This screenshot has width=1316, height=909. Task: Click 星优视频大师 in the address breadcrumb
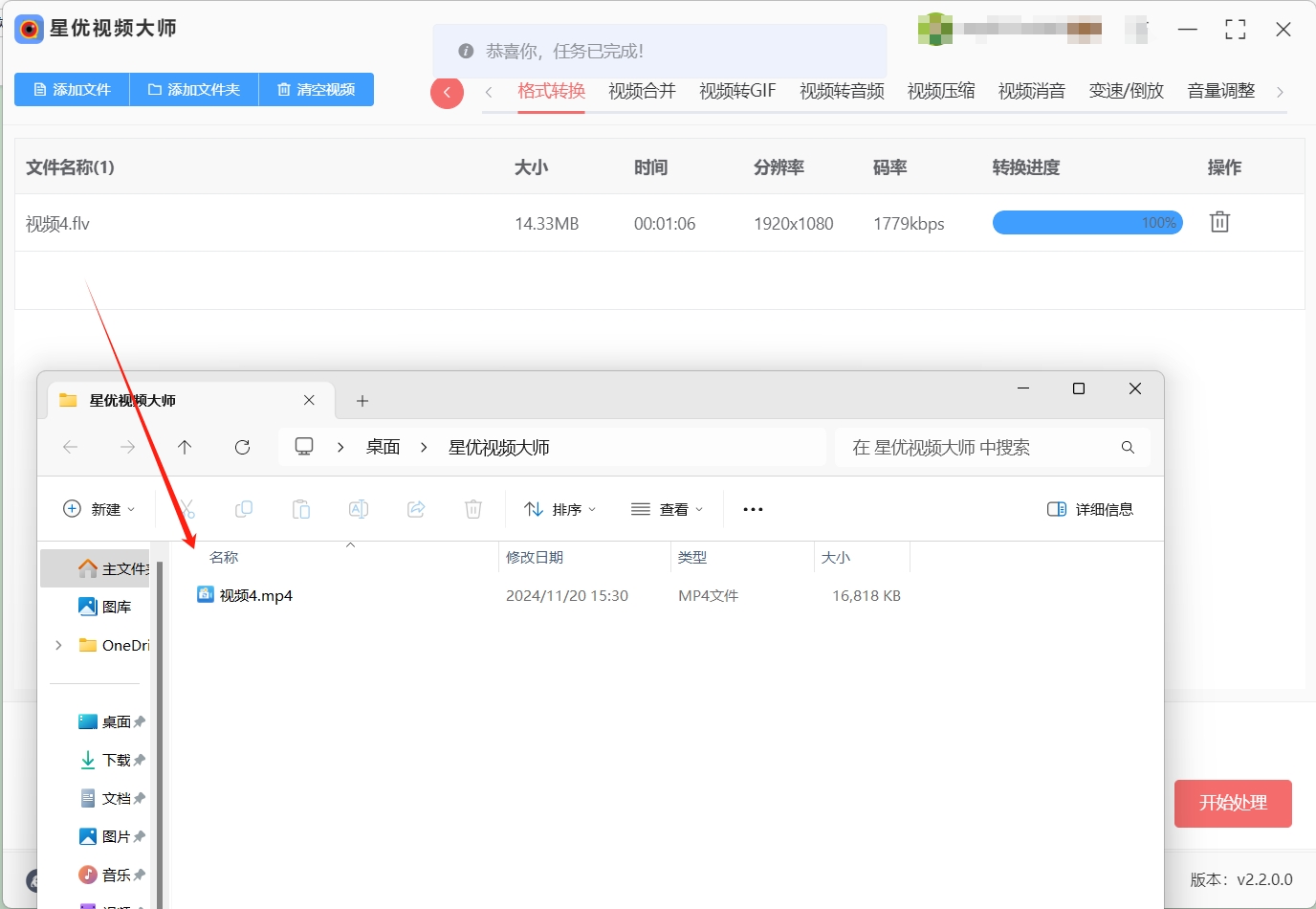pos(499,447)
